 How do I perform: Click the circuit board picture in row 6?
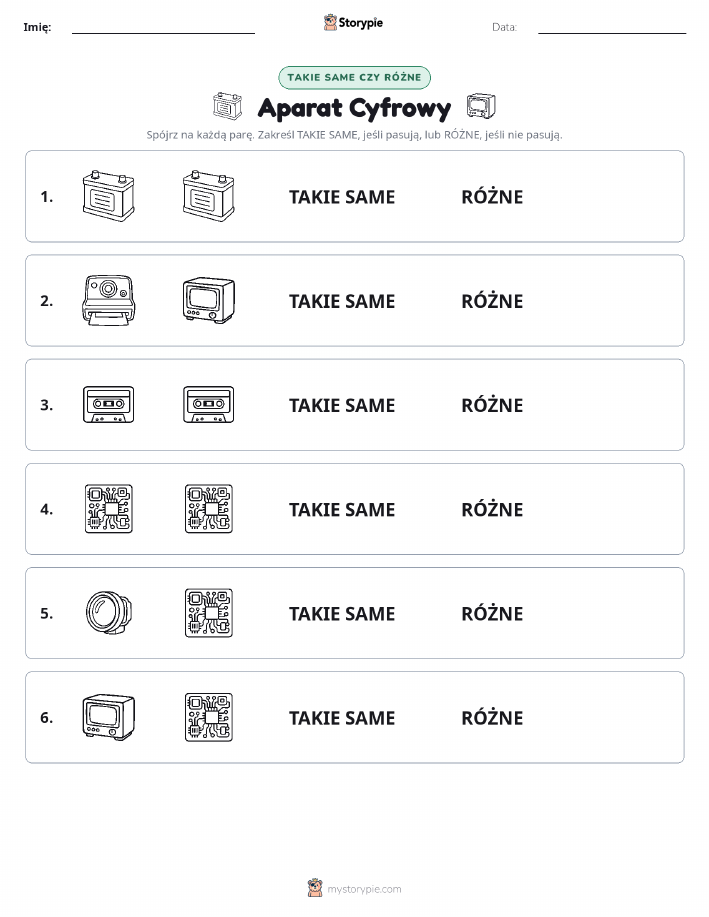pos(209,717)
